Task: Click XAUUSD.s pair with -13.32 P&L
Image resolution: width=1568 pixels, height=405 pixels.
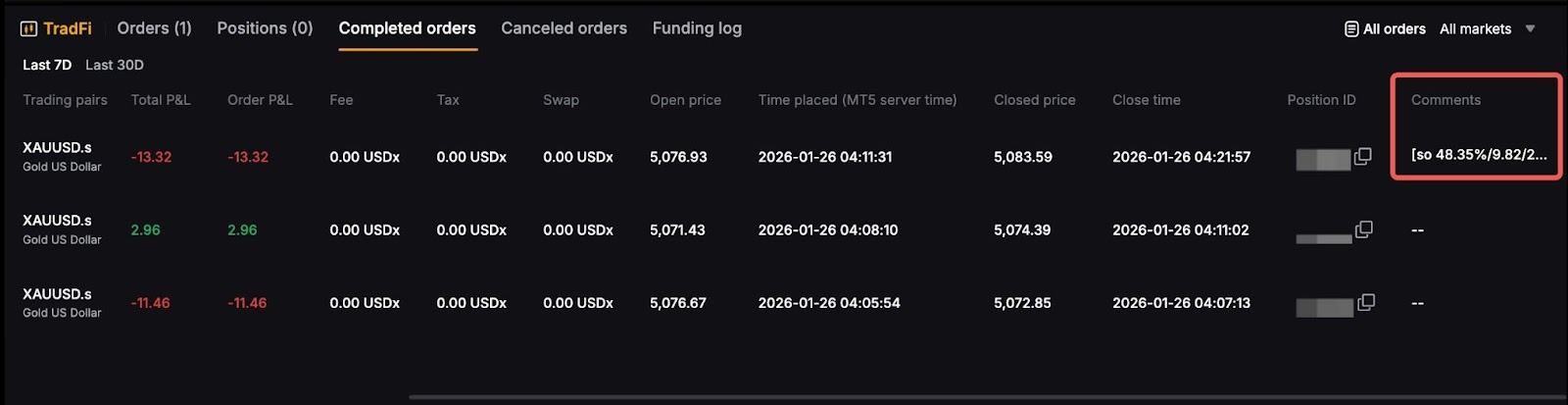Action: point(57,148)
